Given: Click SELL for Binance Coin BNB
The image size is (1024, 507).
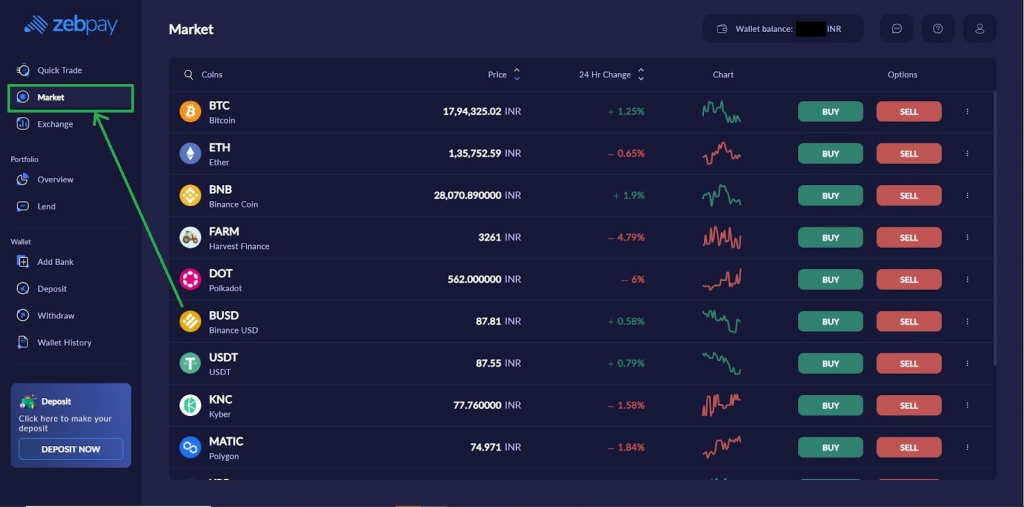Looking at the screenshot, I should click(908, 196).
